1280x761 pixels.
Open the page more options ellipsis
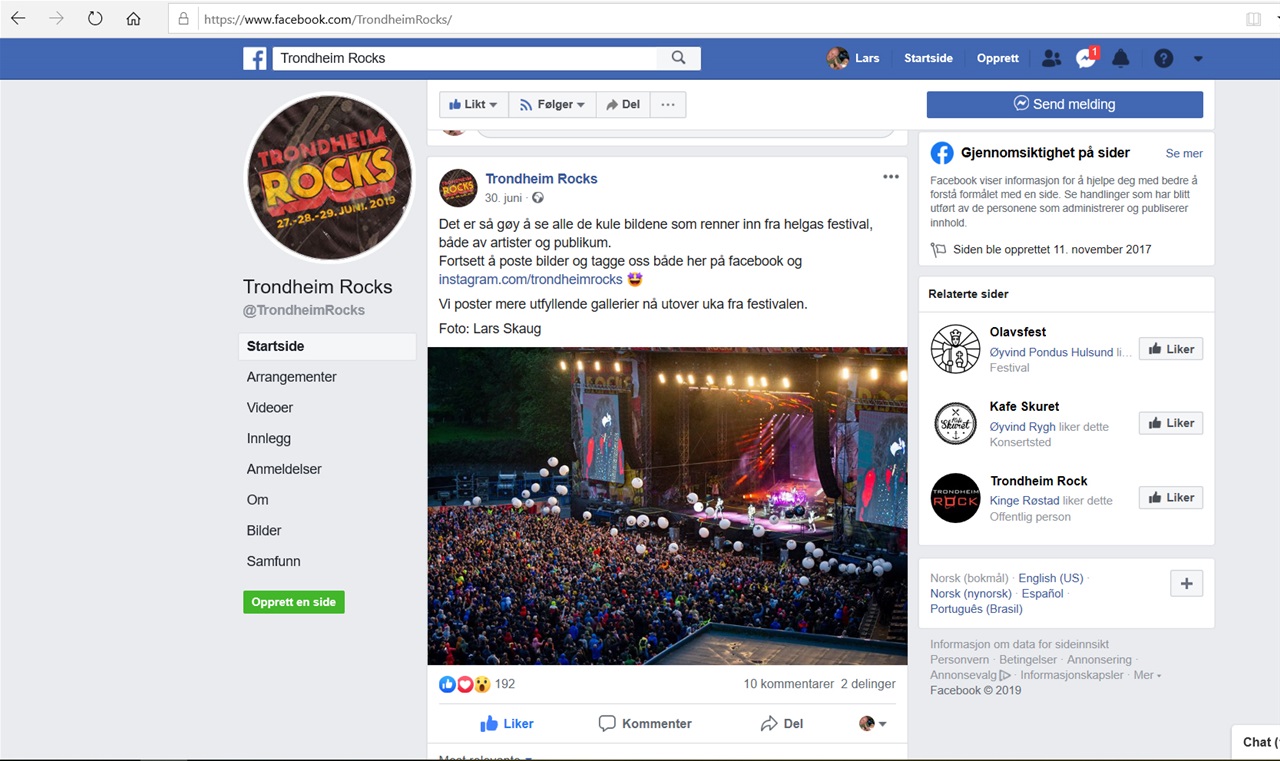coord(668,104)
